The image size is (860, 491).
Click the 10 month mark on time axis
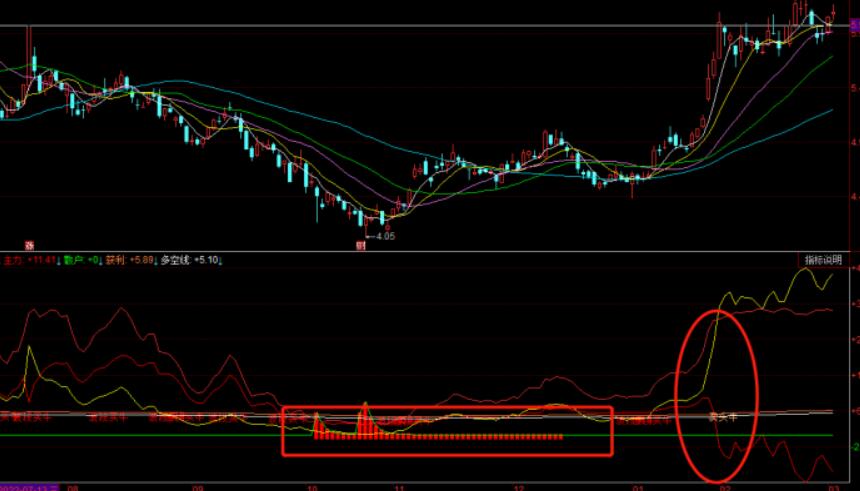point(312,487)
